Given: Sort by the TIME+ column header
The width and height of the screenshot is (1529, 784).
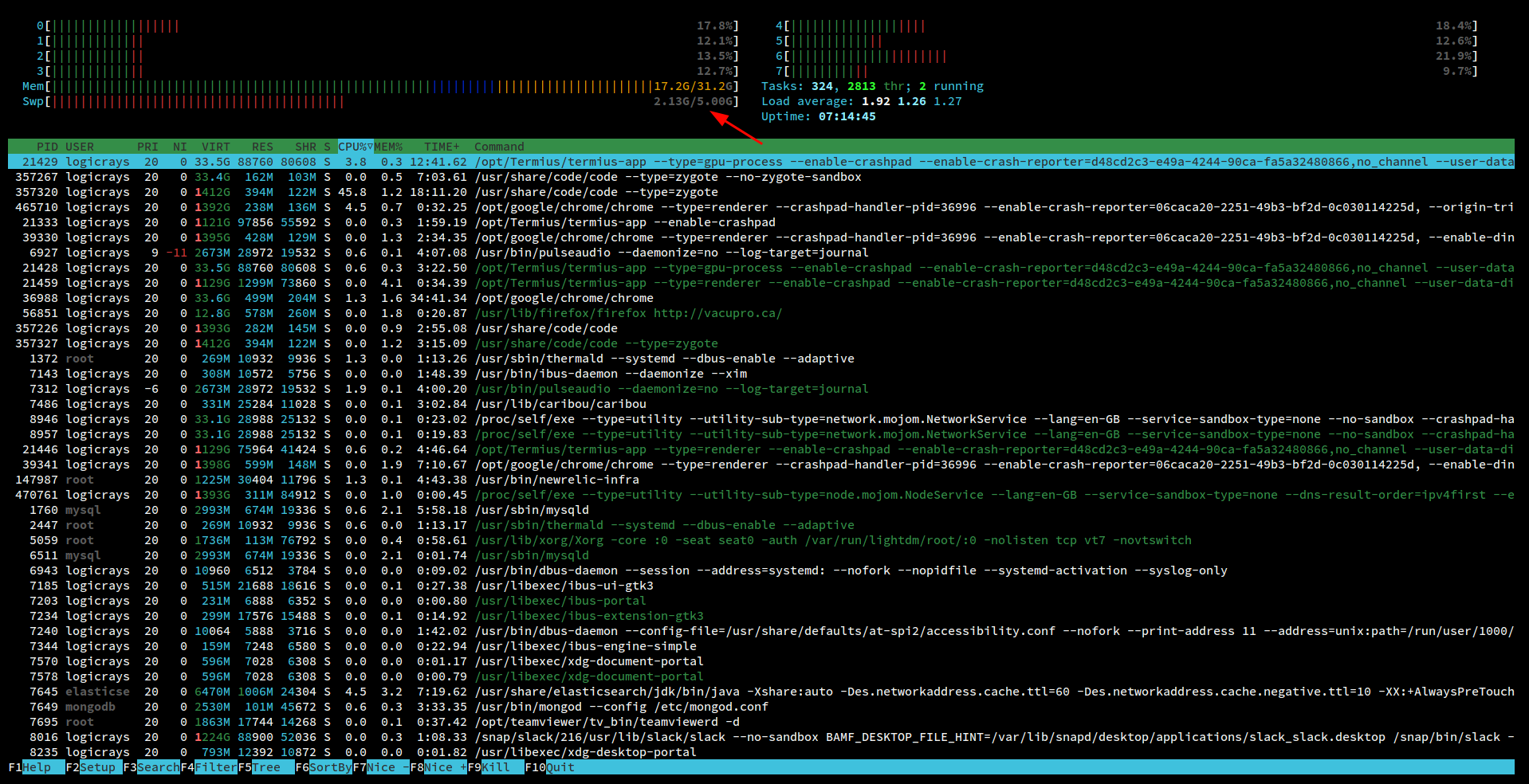Looking at the screenshot, I should (442, 147).
